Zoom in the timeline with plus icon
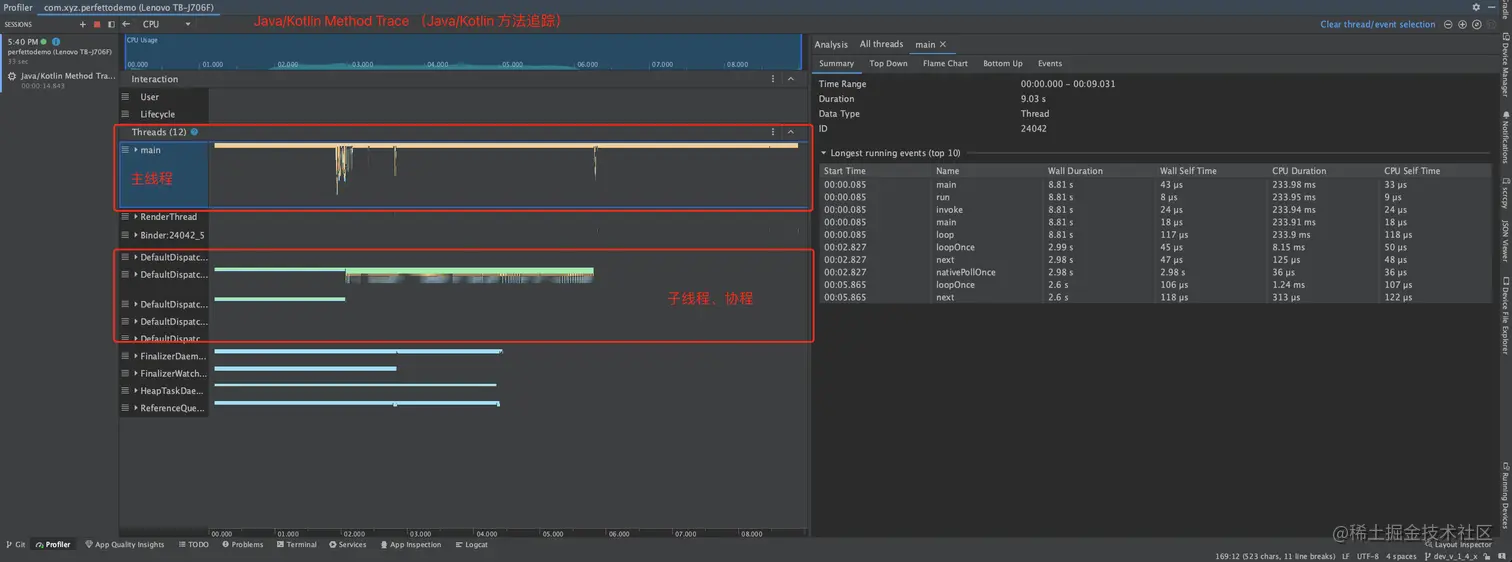Viewport: 1512px width, 562px height. tap(1463, 24)
